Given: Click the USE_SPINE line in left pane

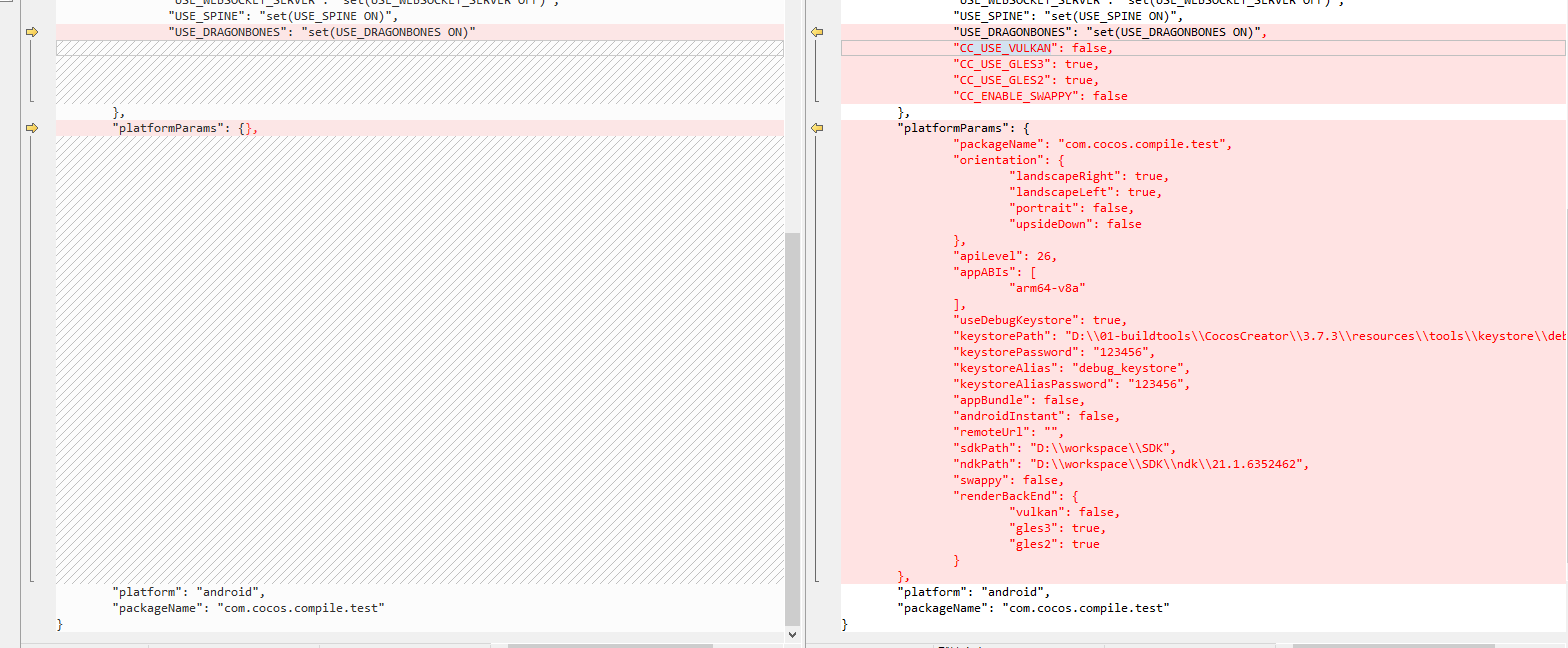Looking at the screenshot, I should (x=283, y=16).
